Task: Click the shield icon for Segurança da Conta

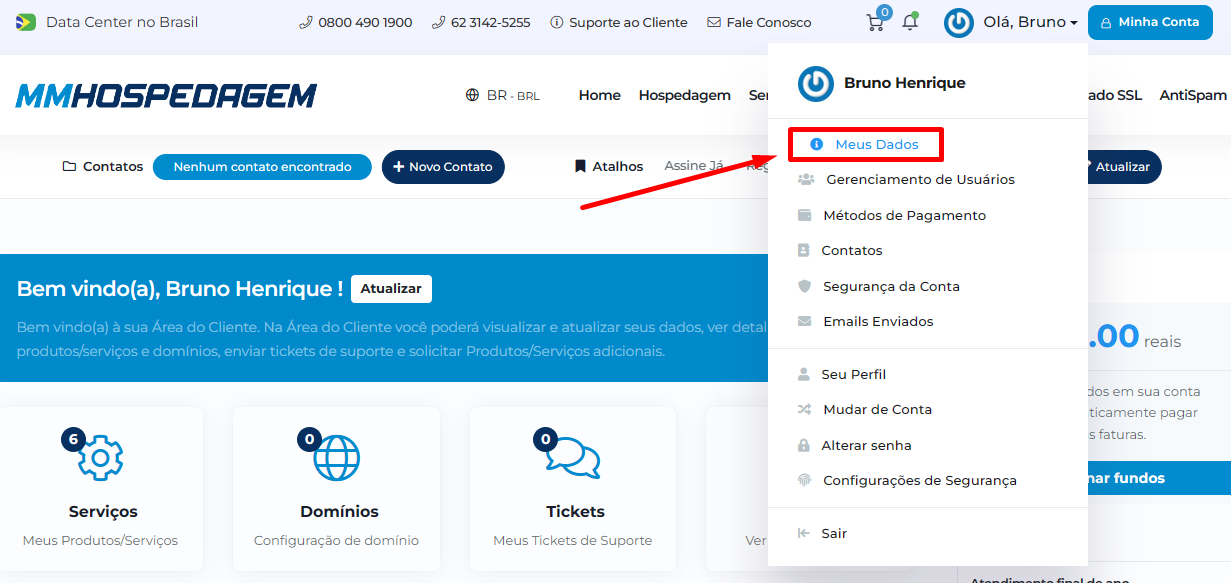Action: [804, 286]
